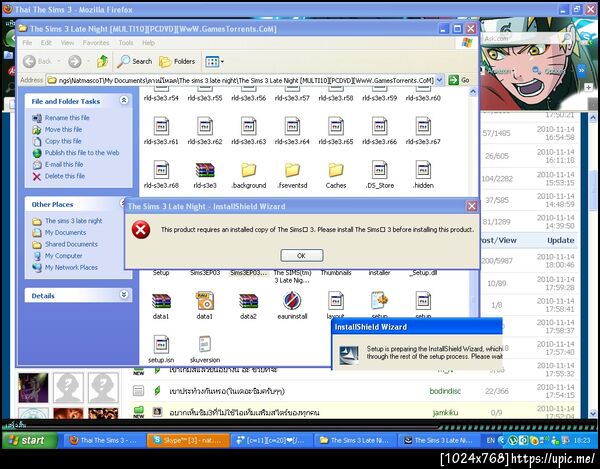The height and width of the screenshot is (469, 600).
Task: Go up one folder level
Action: pos(102,61)
